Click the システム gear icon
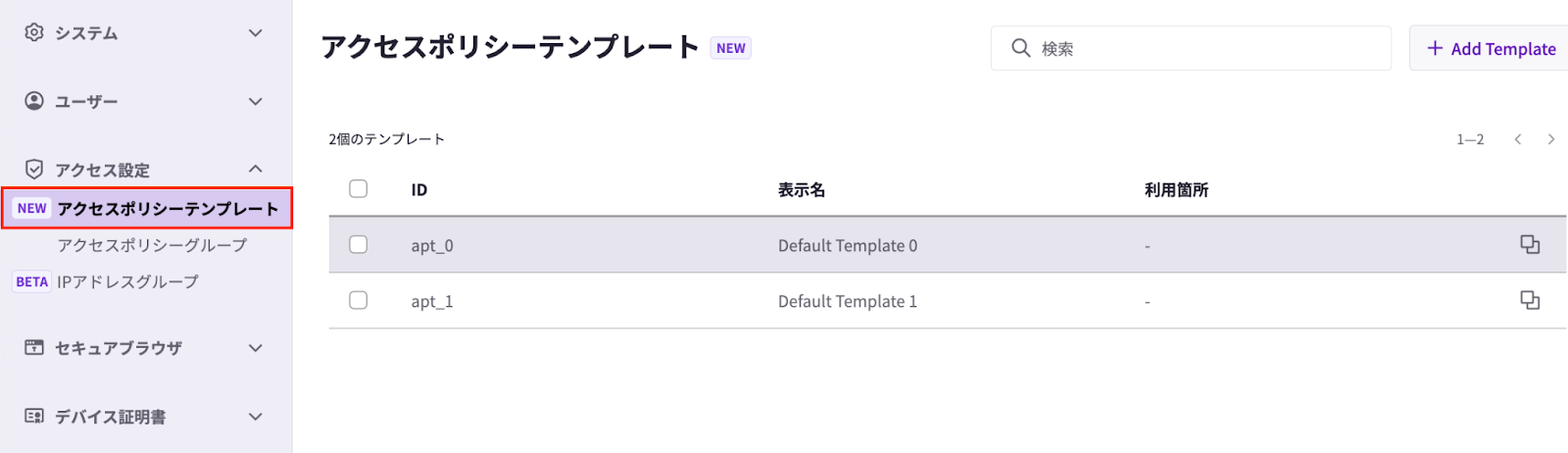The image size is (1568, 453). coord(34,32)
